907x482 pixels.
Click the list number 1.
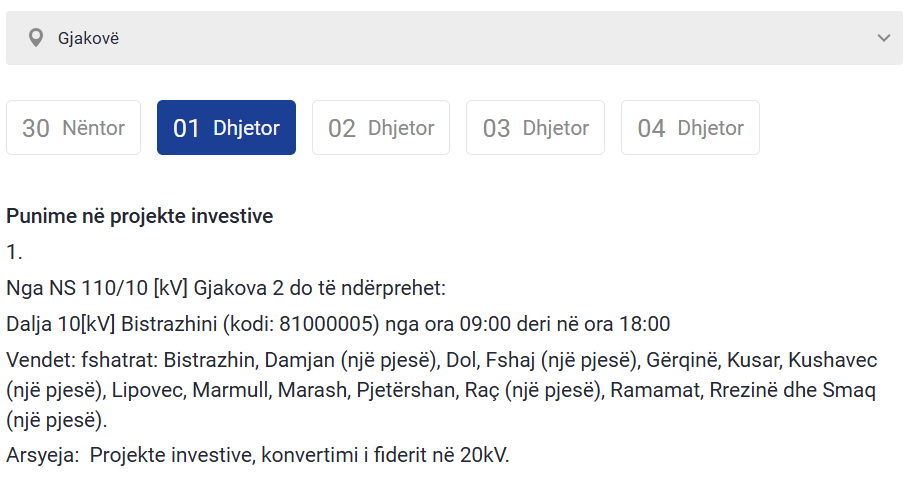coord(13,252)
